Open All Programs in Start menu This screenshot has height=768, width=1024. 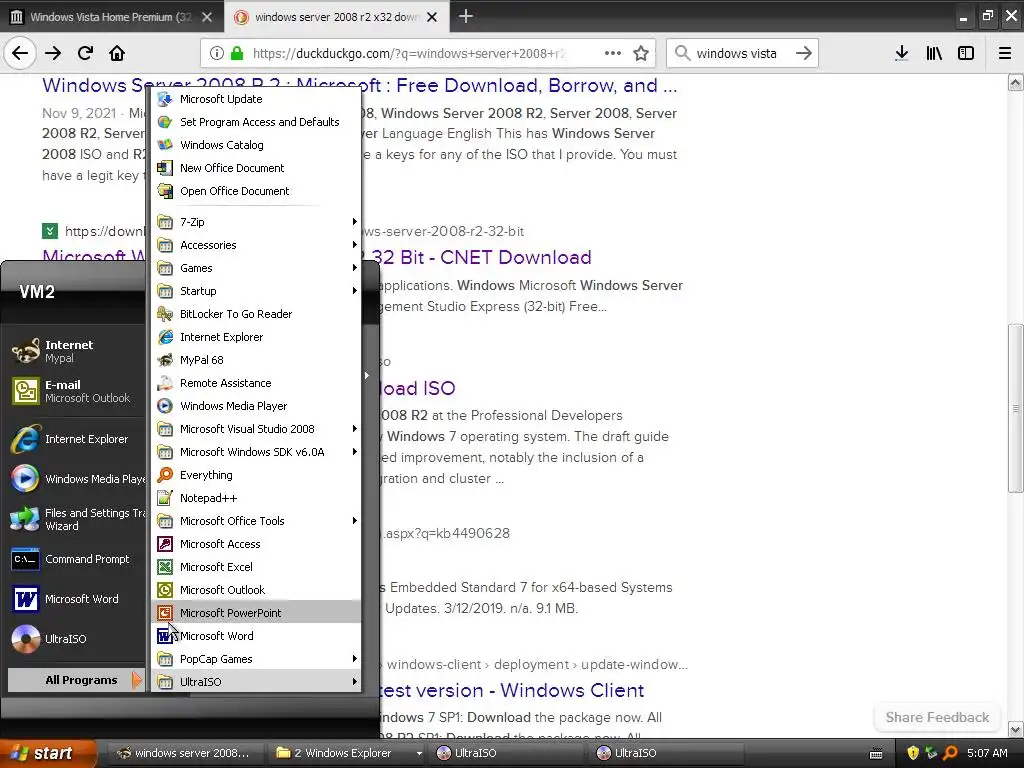point(76,680)
